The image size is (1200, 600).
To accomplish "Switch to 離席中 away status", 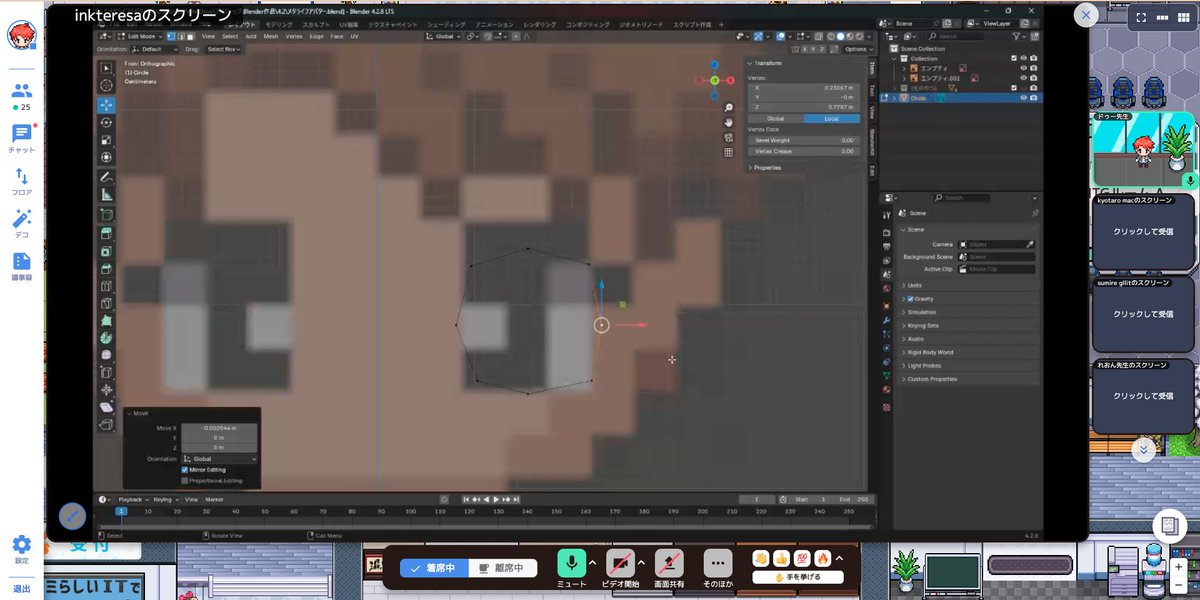I will coord(503,568).
